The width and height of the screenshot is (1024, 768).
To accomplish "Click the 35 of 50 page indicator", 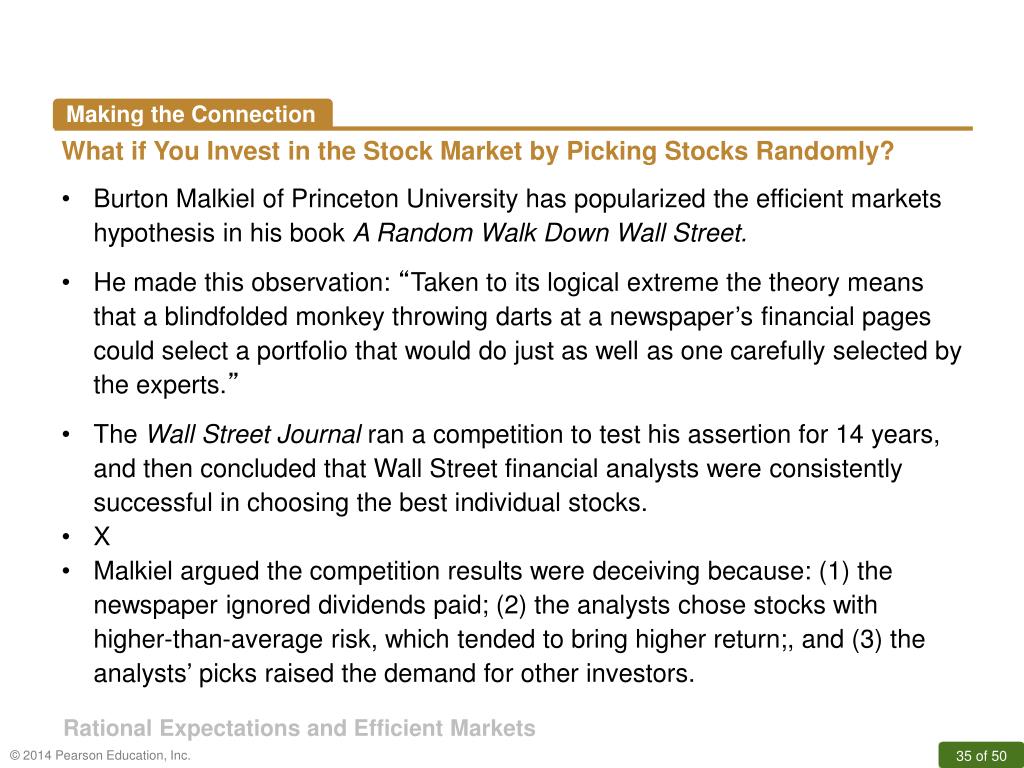I will pyautogui.click(x=981, y=756).
